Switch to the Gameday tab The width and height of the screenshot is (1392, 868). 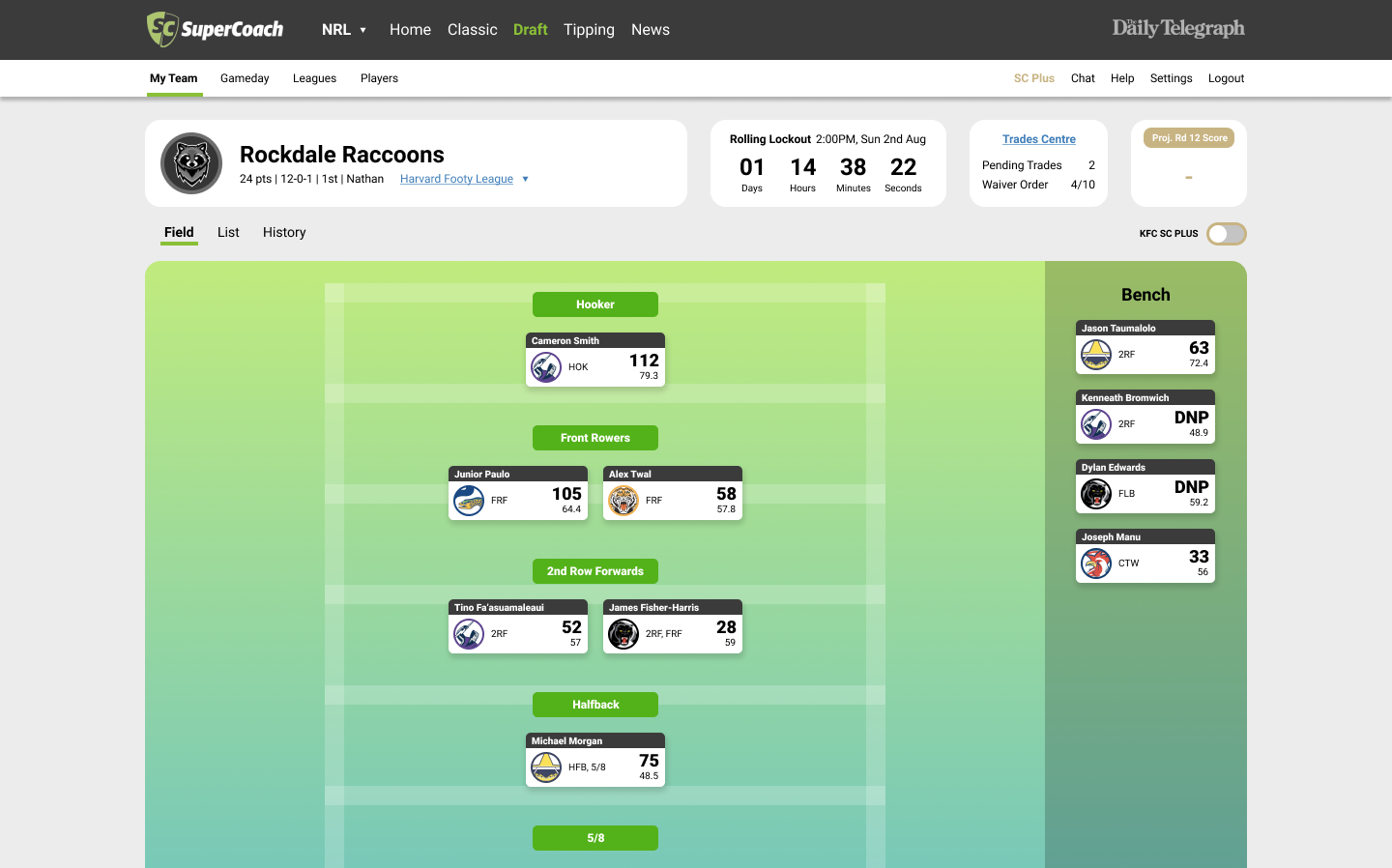(245, 78)
